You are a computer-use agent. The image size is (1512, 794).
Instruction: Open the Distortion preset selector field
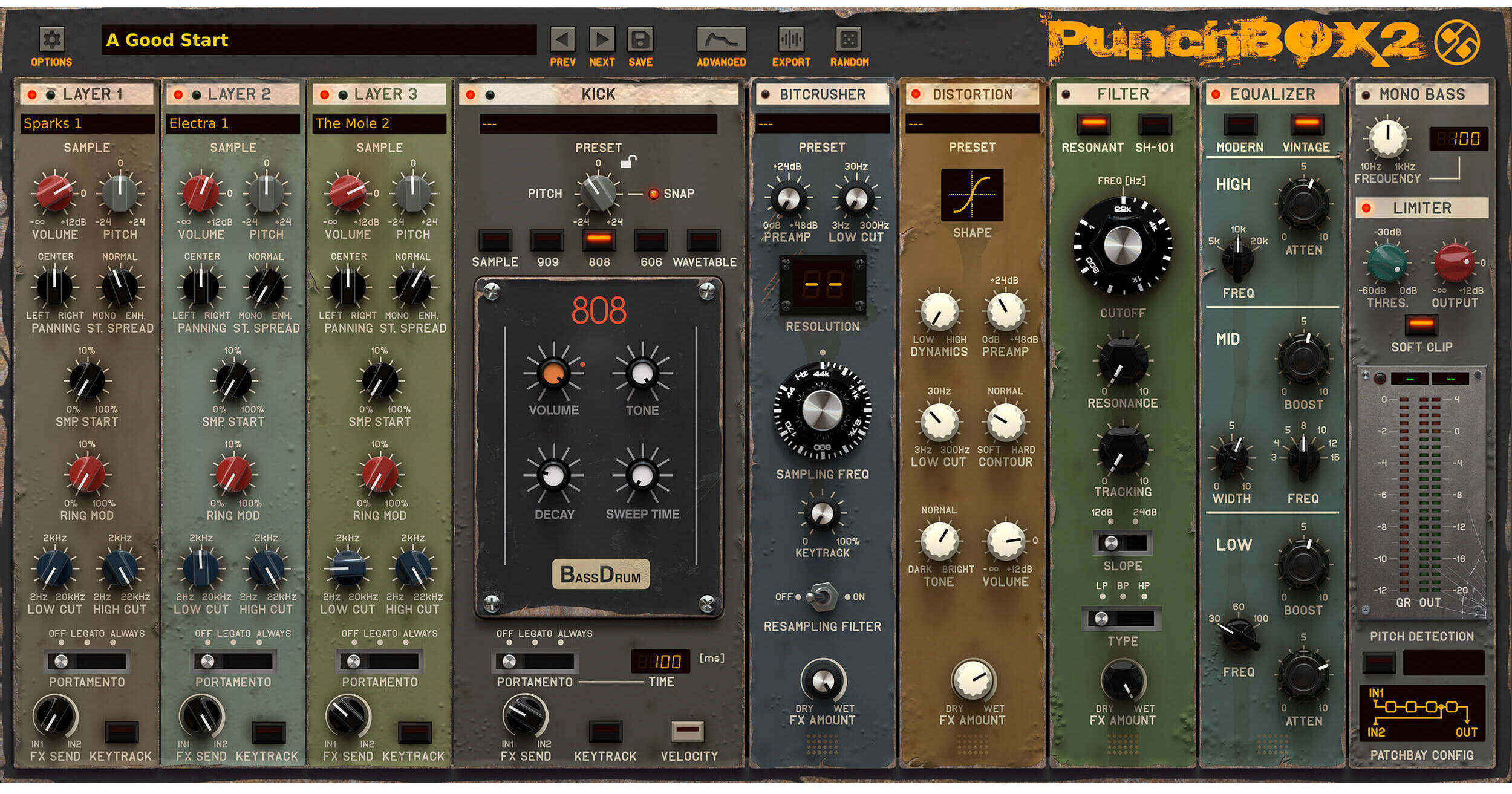(972, 123)
